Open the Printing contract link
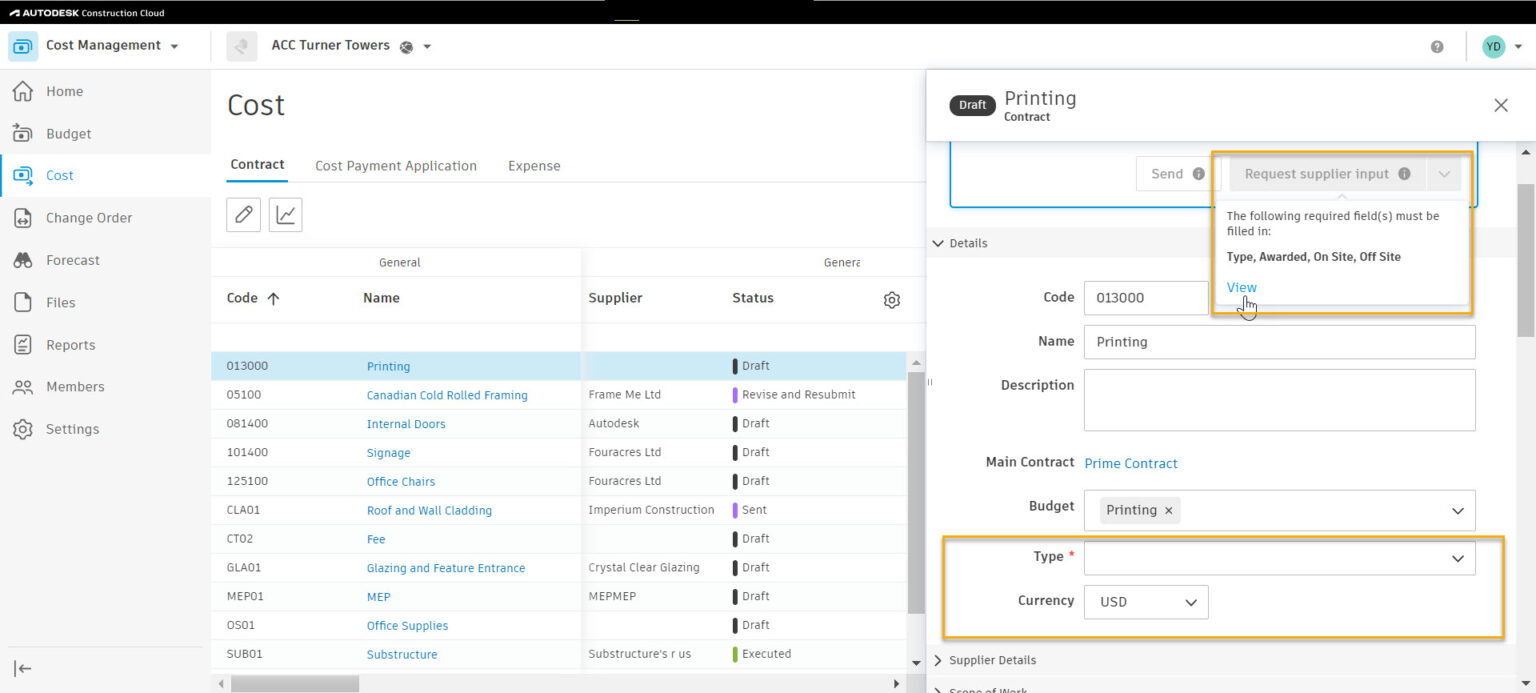Image resolution: width=1536 pixels, height=693 pixels. pos(388,366)
